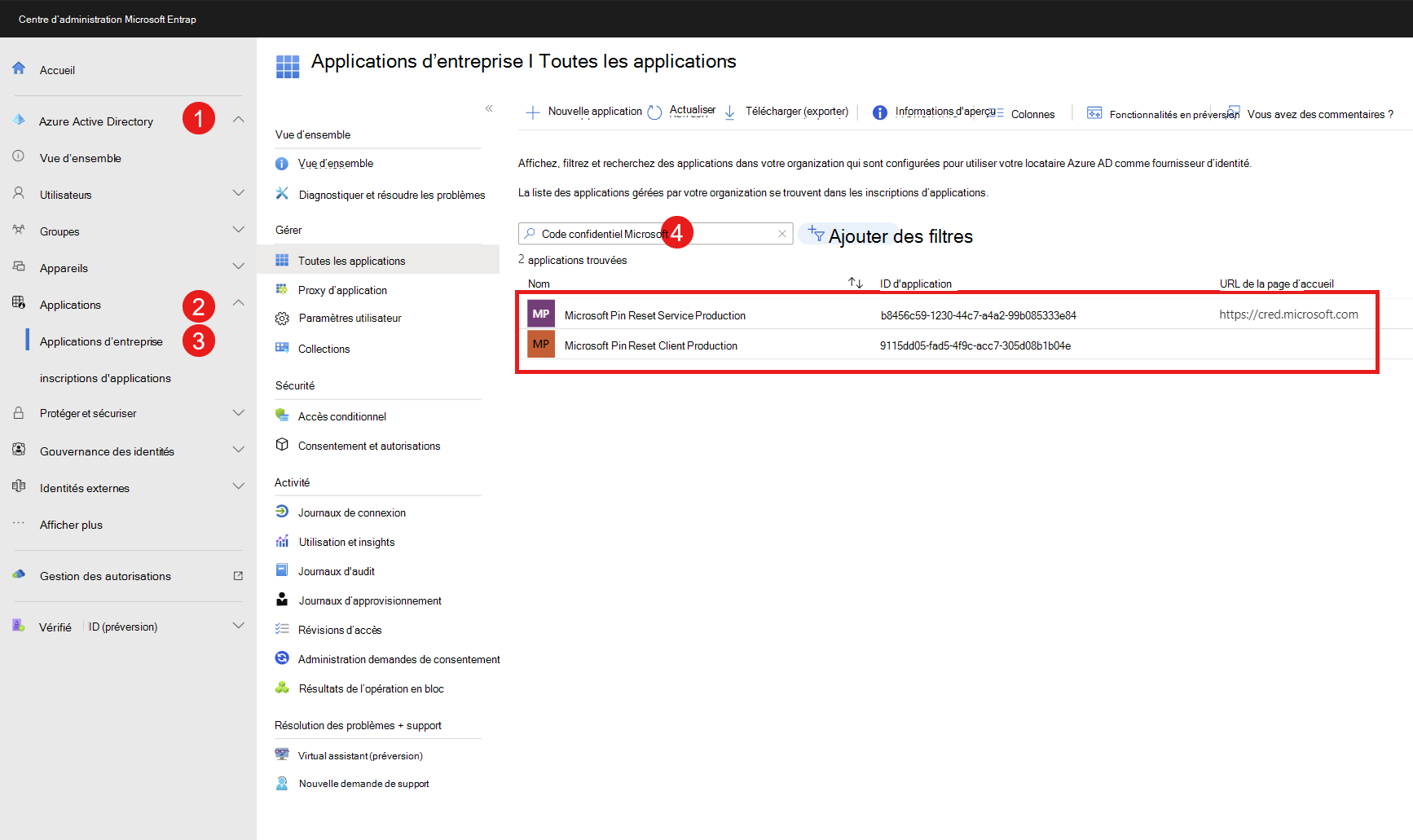The height and width of the screenshot is (840, 1413).
Task: Open Microsoft Pin Reset Client Production
Action: [x=651, y=345]
